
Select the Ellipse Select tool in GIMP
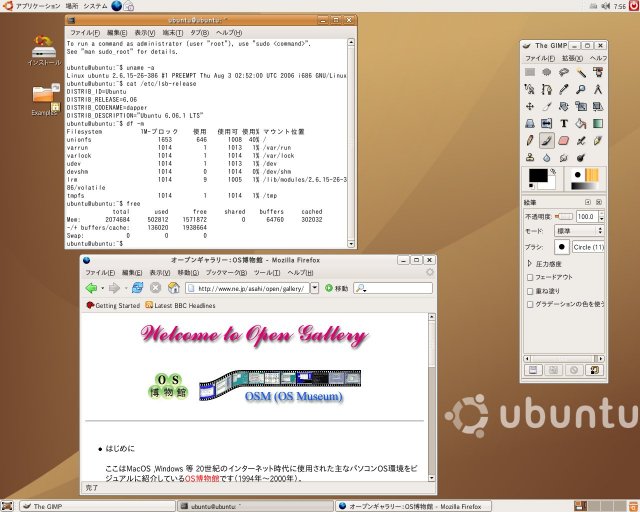tap(547, 72)
